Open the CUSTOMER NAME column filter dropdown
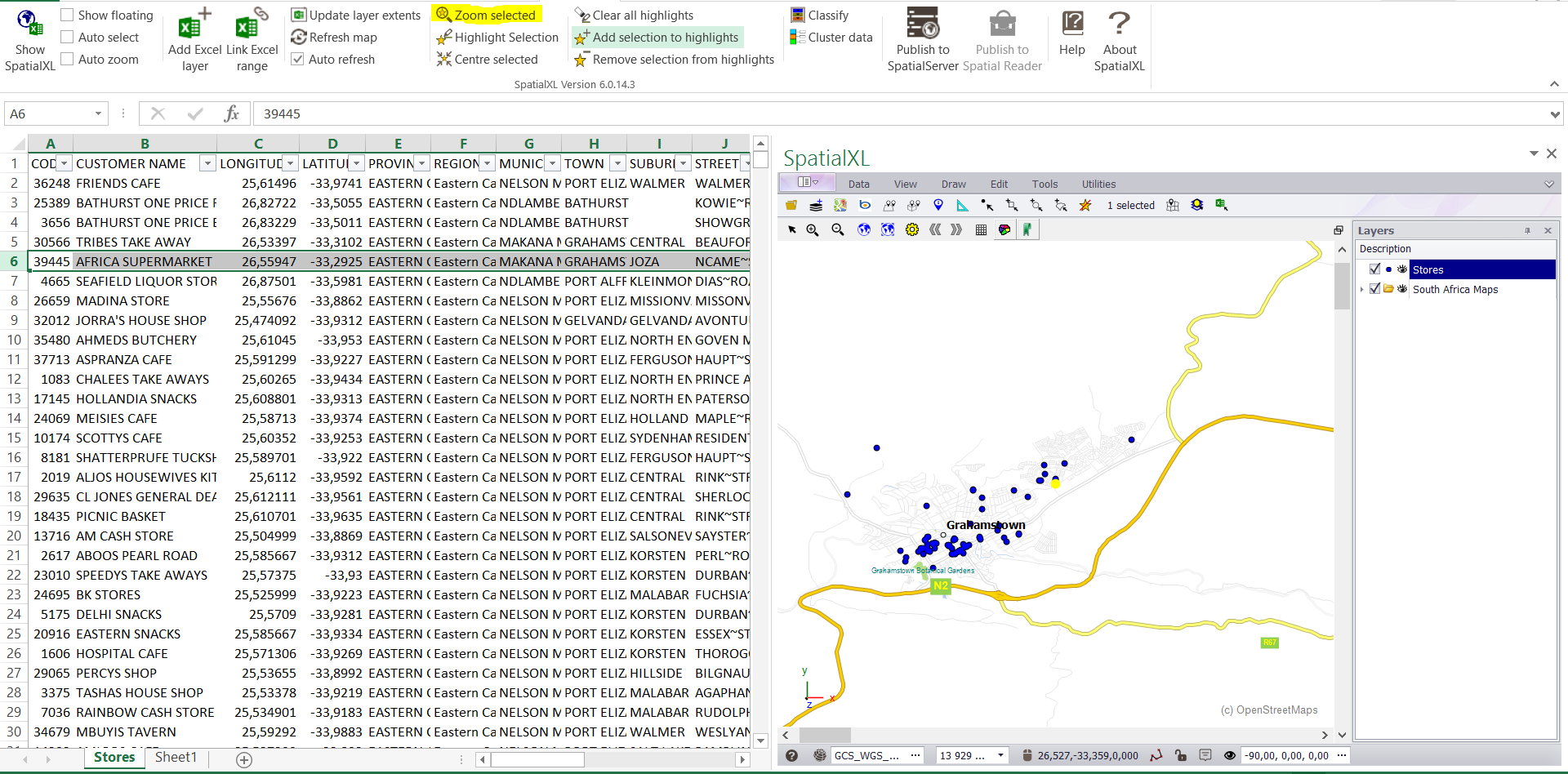This screenshot has width=1568, height=774. pyautogui.click(x=207, y=163)
